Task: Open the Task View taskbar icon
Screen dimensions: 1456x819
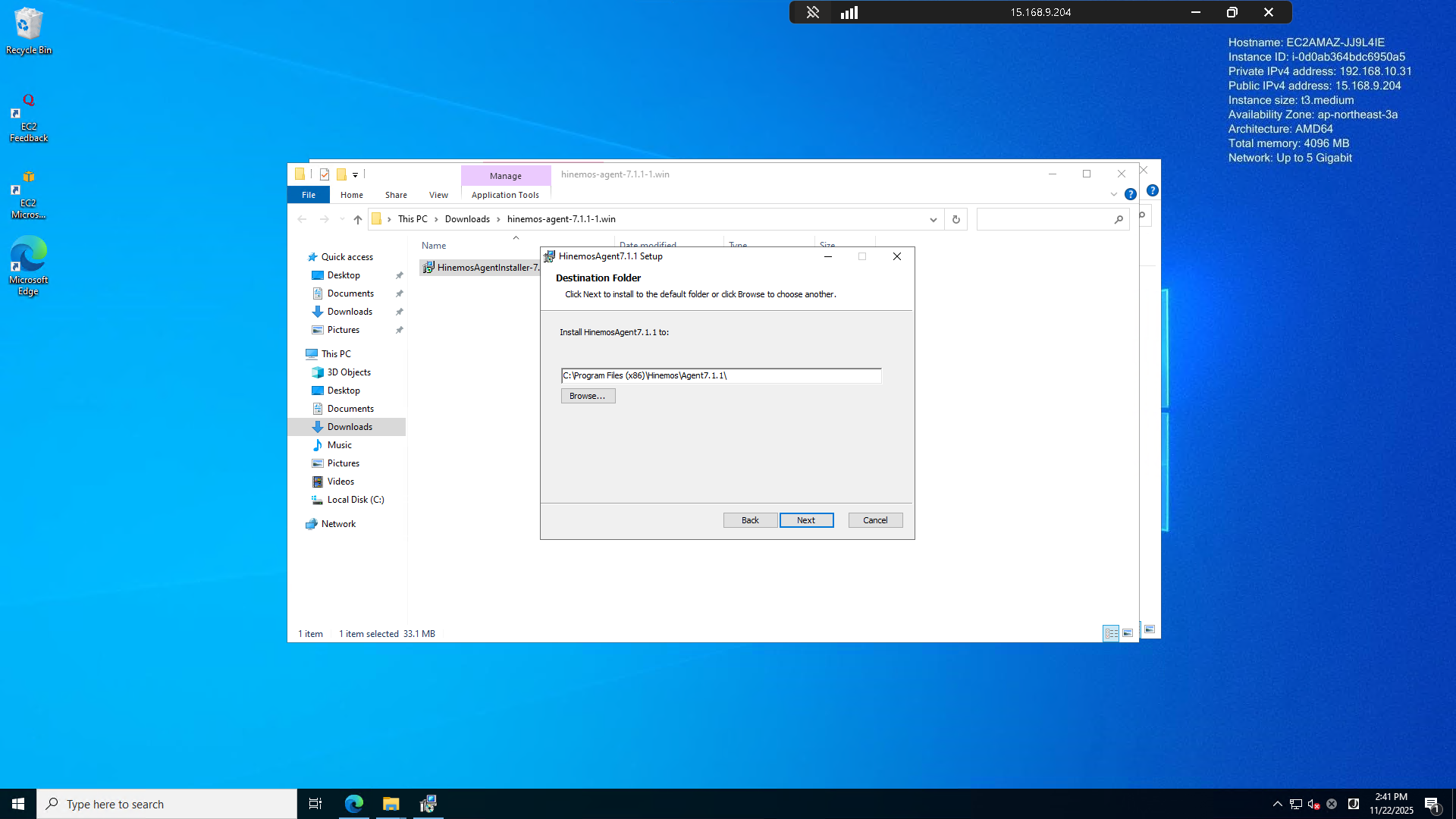Action: click(x=315, y=804)
